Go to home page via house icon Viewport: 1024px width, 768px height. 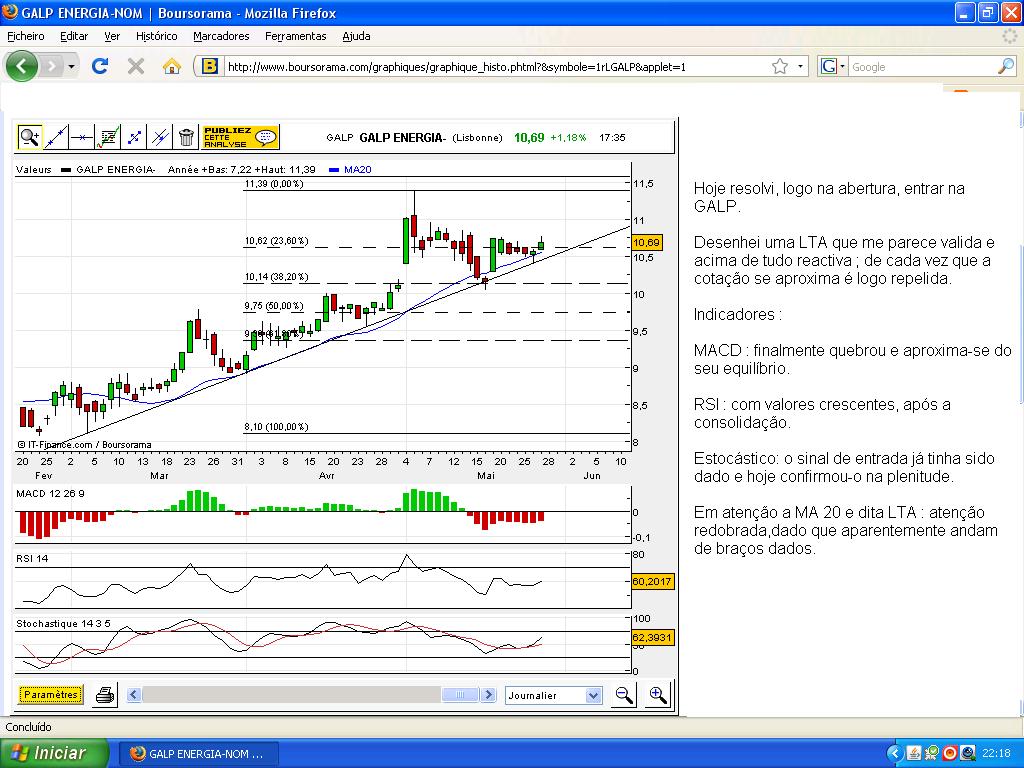pyautogui.click(x=172, y=66)
